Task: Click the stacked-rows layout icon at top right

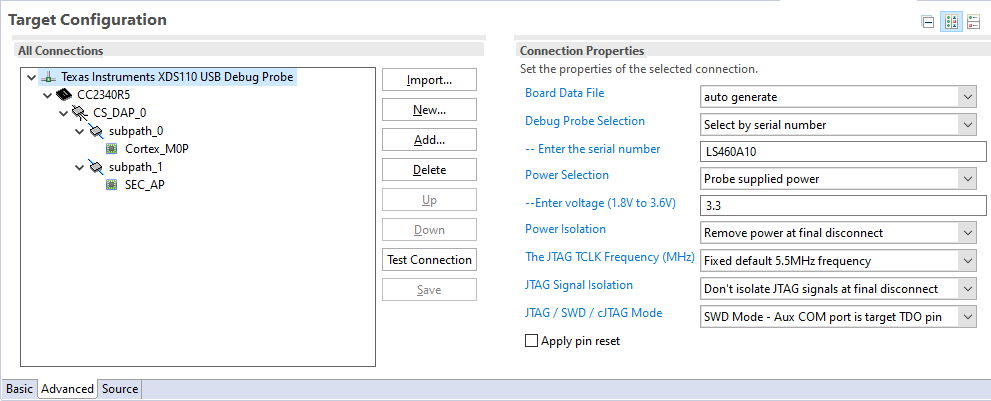Action: [x=974, y=22]
